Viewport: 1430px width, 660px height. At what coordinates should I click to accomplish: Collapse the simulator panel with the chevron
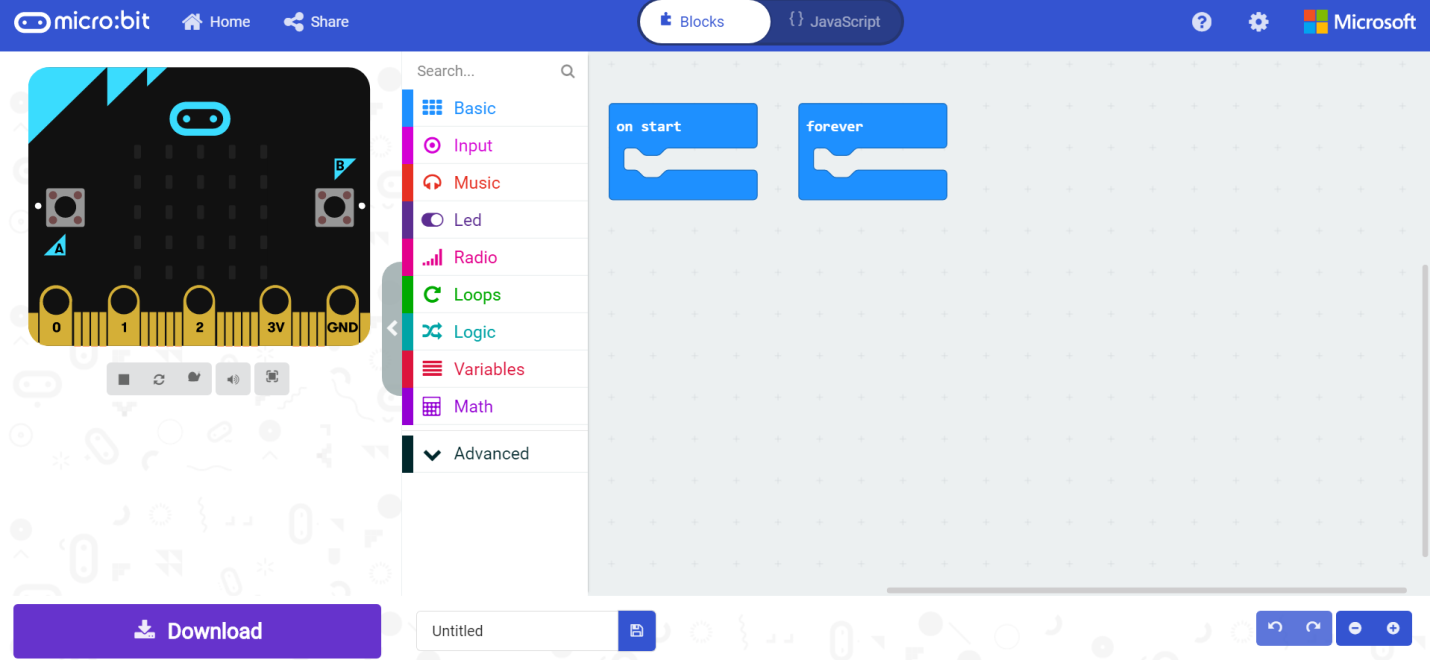point(392,327)
